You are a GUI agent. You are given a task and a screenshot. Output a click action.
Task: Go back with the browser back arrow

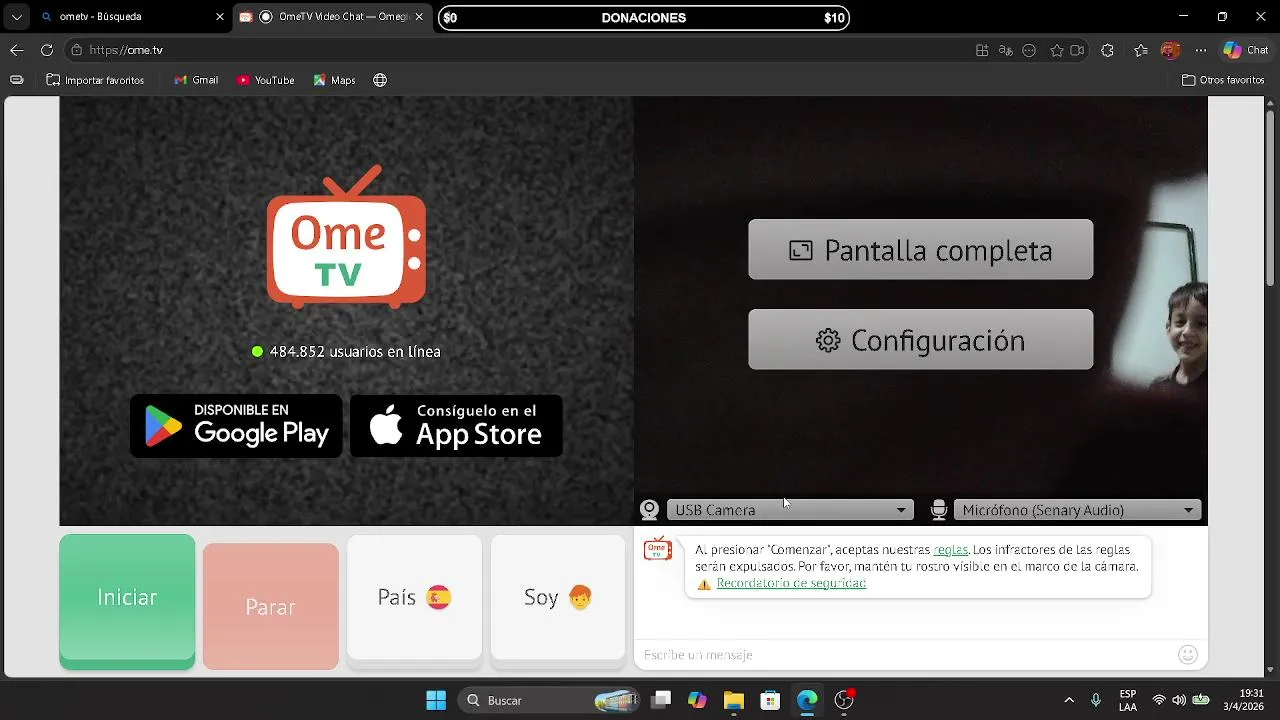[x=16, y=50]
